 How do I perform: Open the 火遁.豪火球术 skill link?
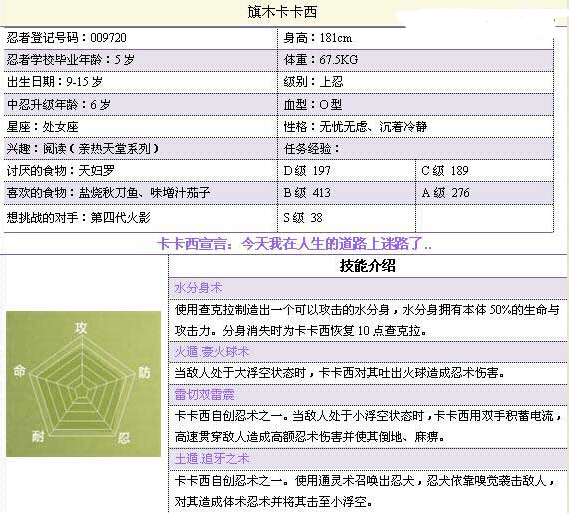[212, 352]
